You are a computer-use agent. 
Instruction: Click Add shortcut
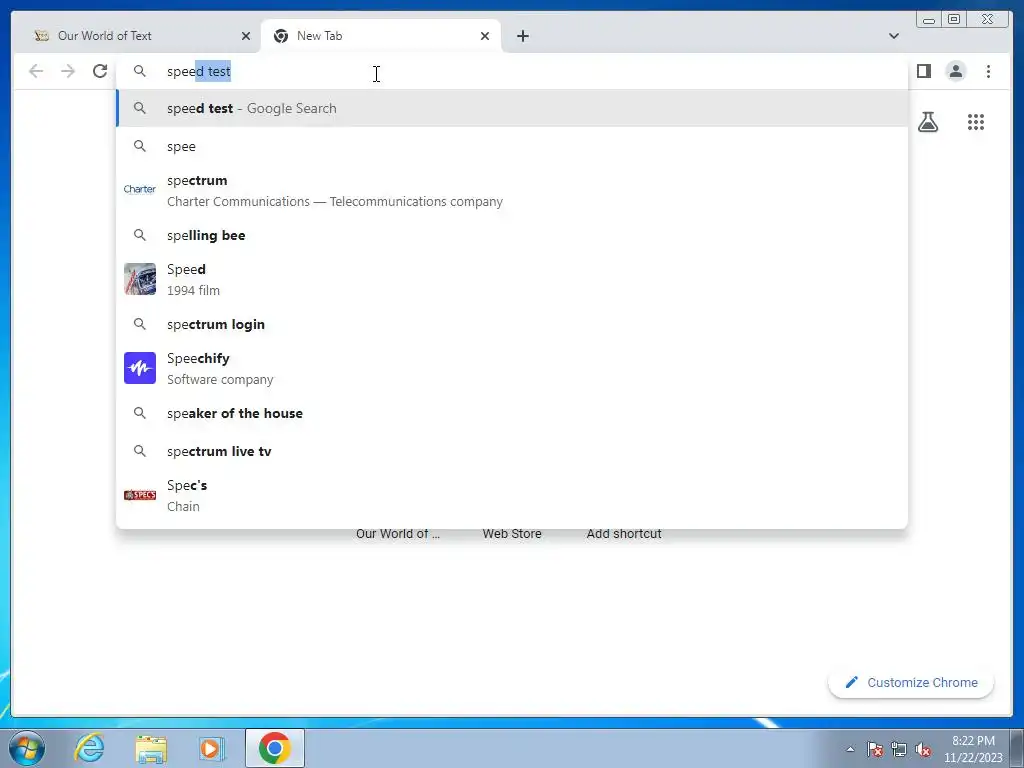coord(624,534)
